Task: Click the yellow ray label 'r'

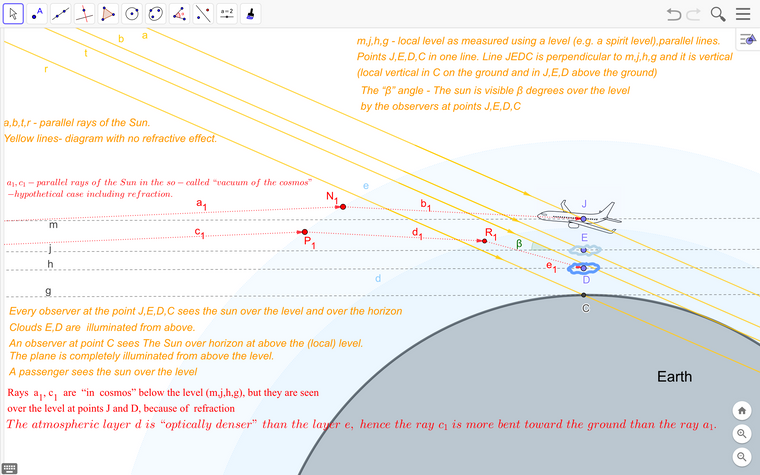Action: tap(46, 69)
